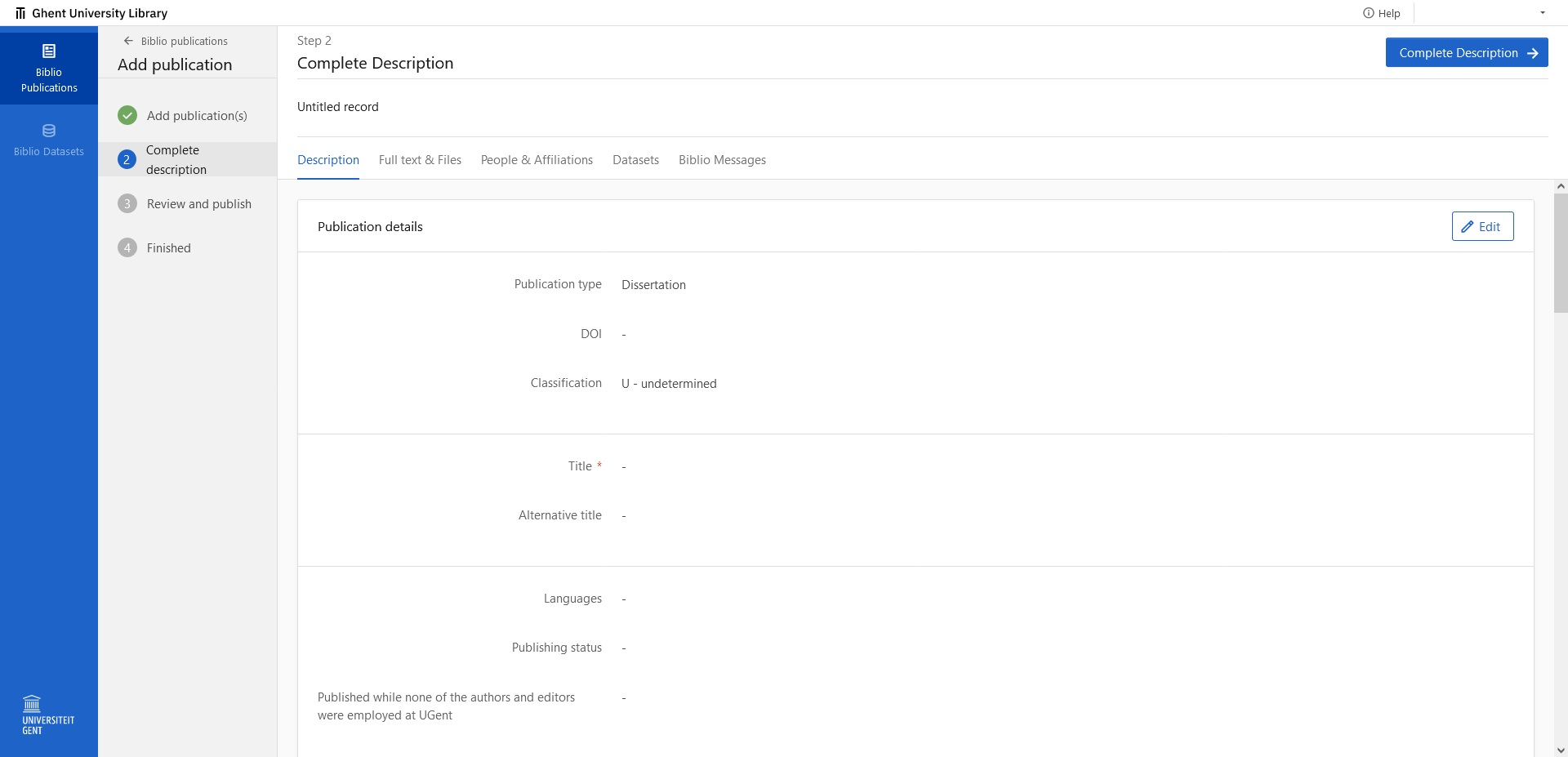Click the scrollbar up arrow

(1561, 186)
